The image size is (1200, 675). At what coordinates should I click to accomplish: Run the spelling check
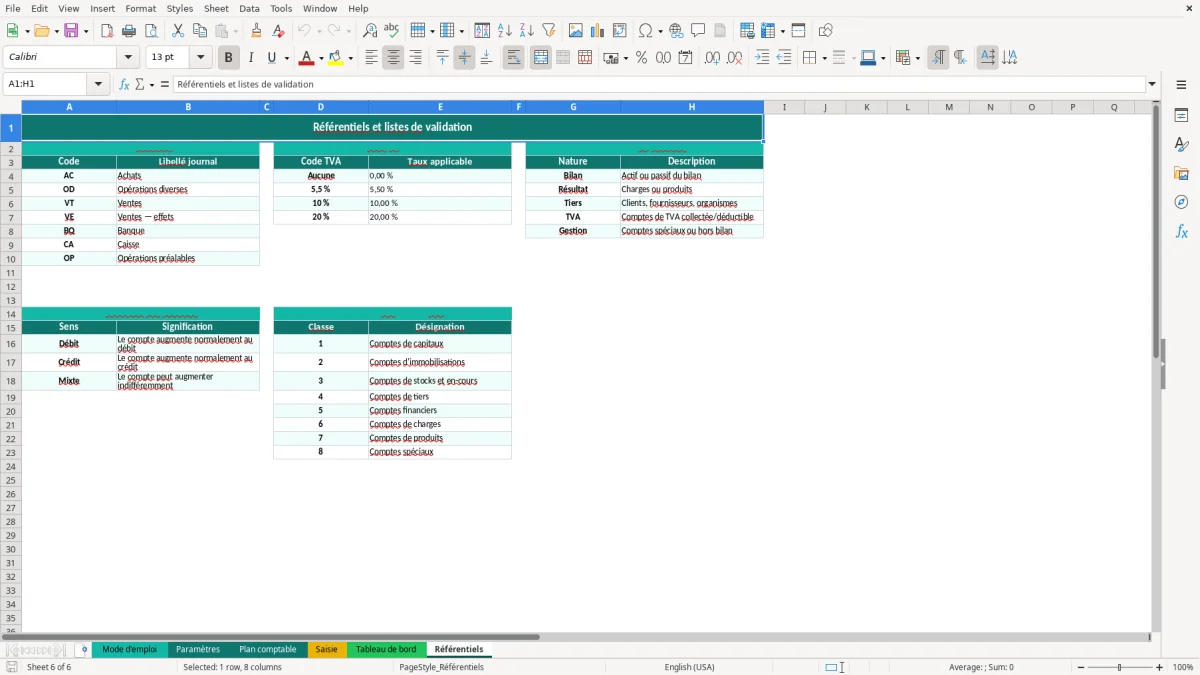point(392,31)
